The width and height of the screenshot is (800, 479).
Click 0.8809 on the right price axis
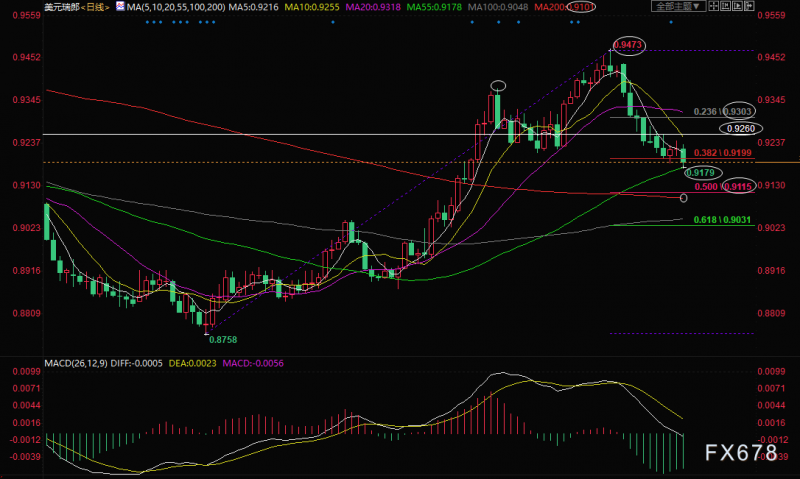(x=771, y=313)
